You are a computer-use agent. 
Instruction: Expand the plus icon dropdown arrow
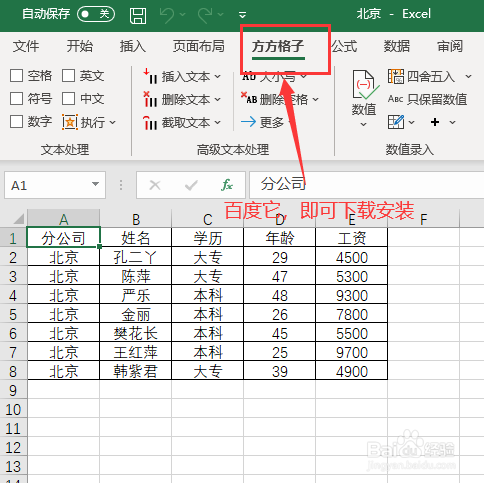452,122
